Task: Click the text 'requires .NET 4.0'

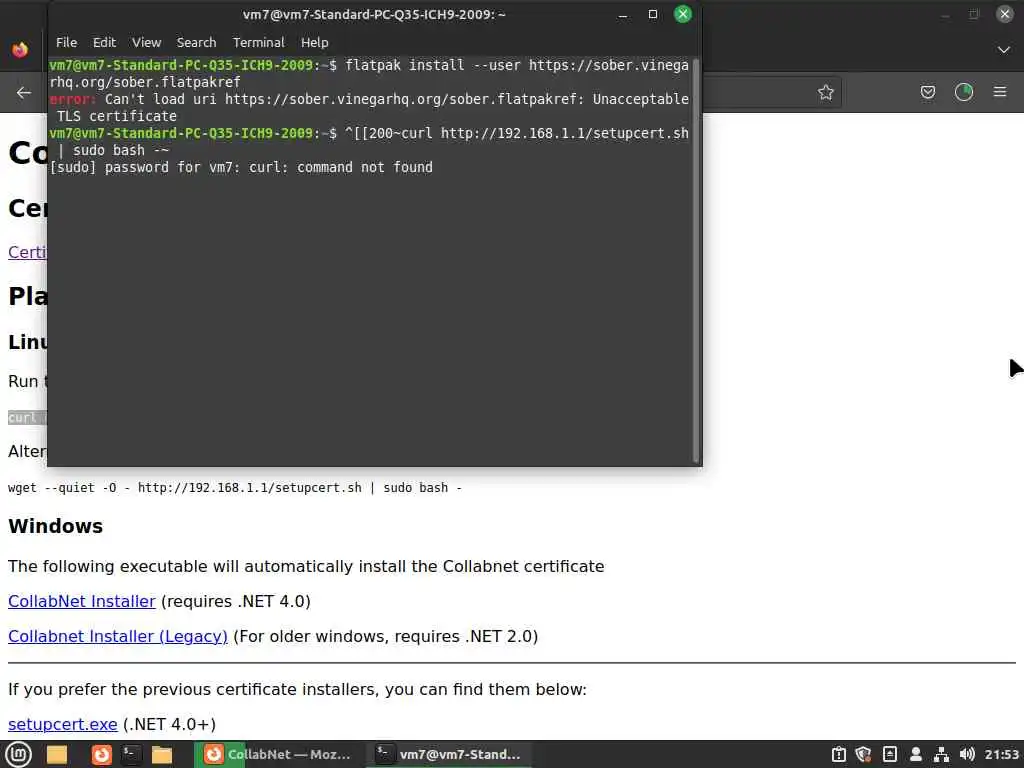Action: click(236, 601)
